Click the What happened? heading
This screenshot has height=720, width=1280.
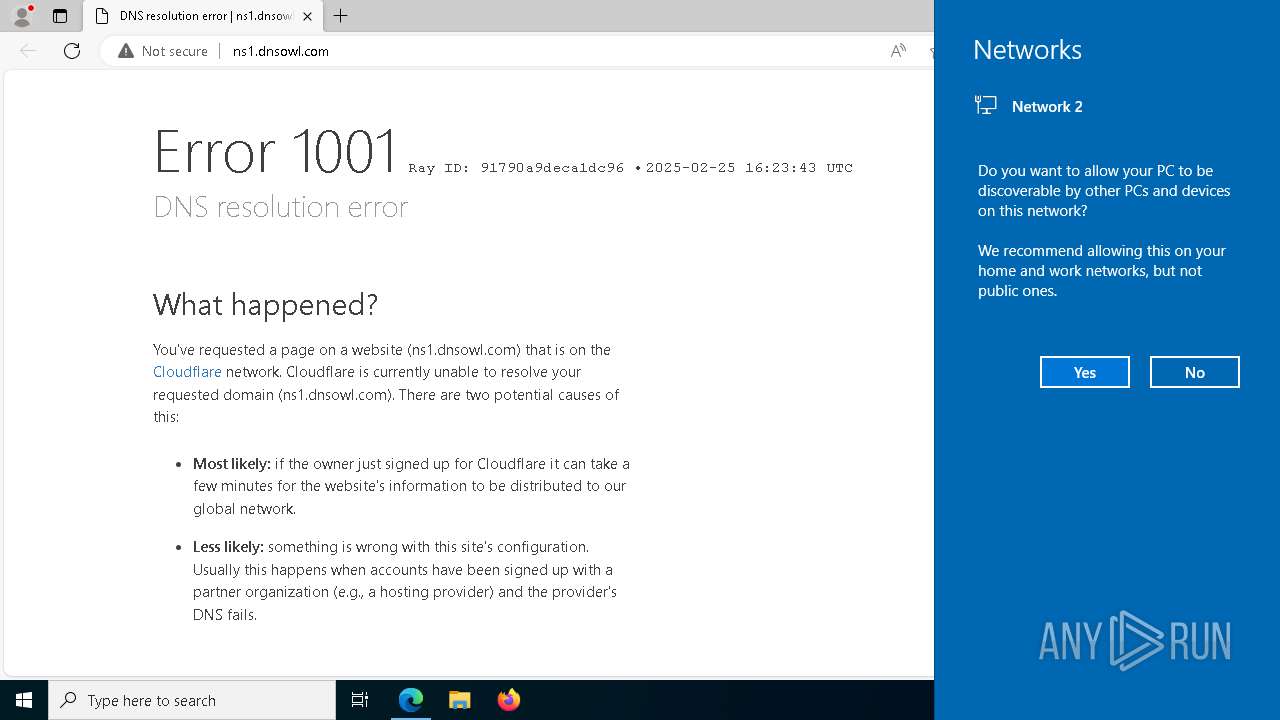click(x=265, y=304)
